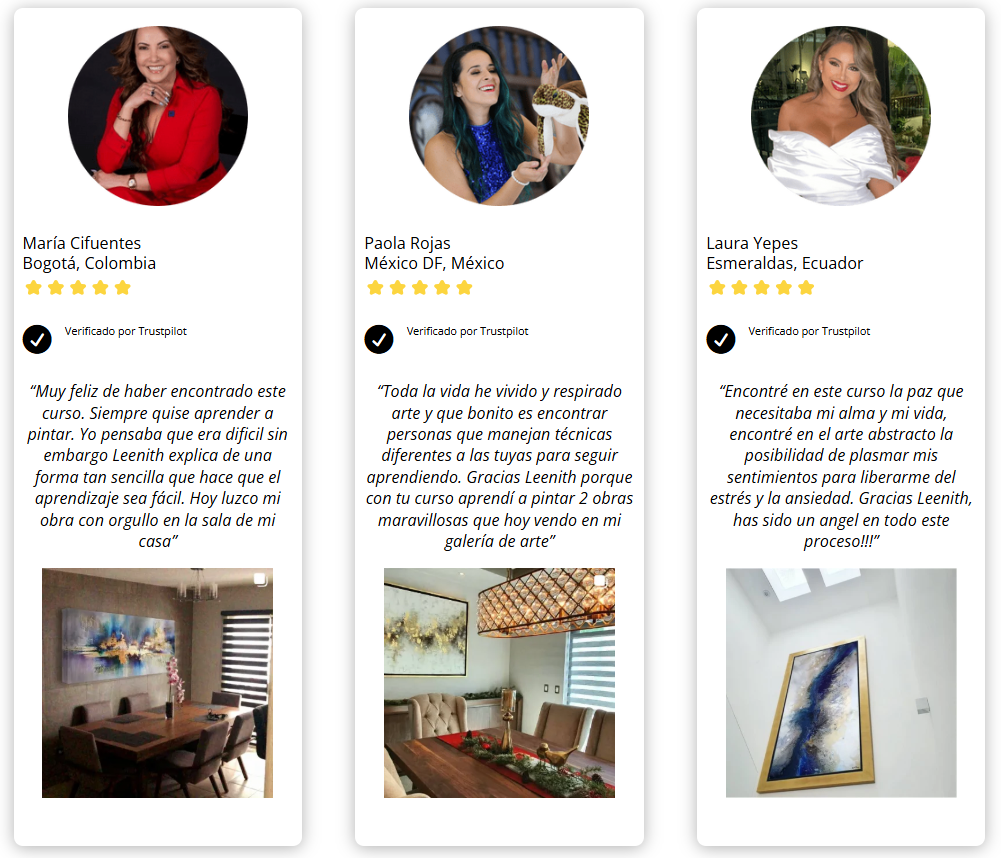This screenshot has height=858, width=1001.
Task: Click the third star of Laura Yepes's rating
Action: point(762,288)
